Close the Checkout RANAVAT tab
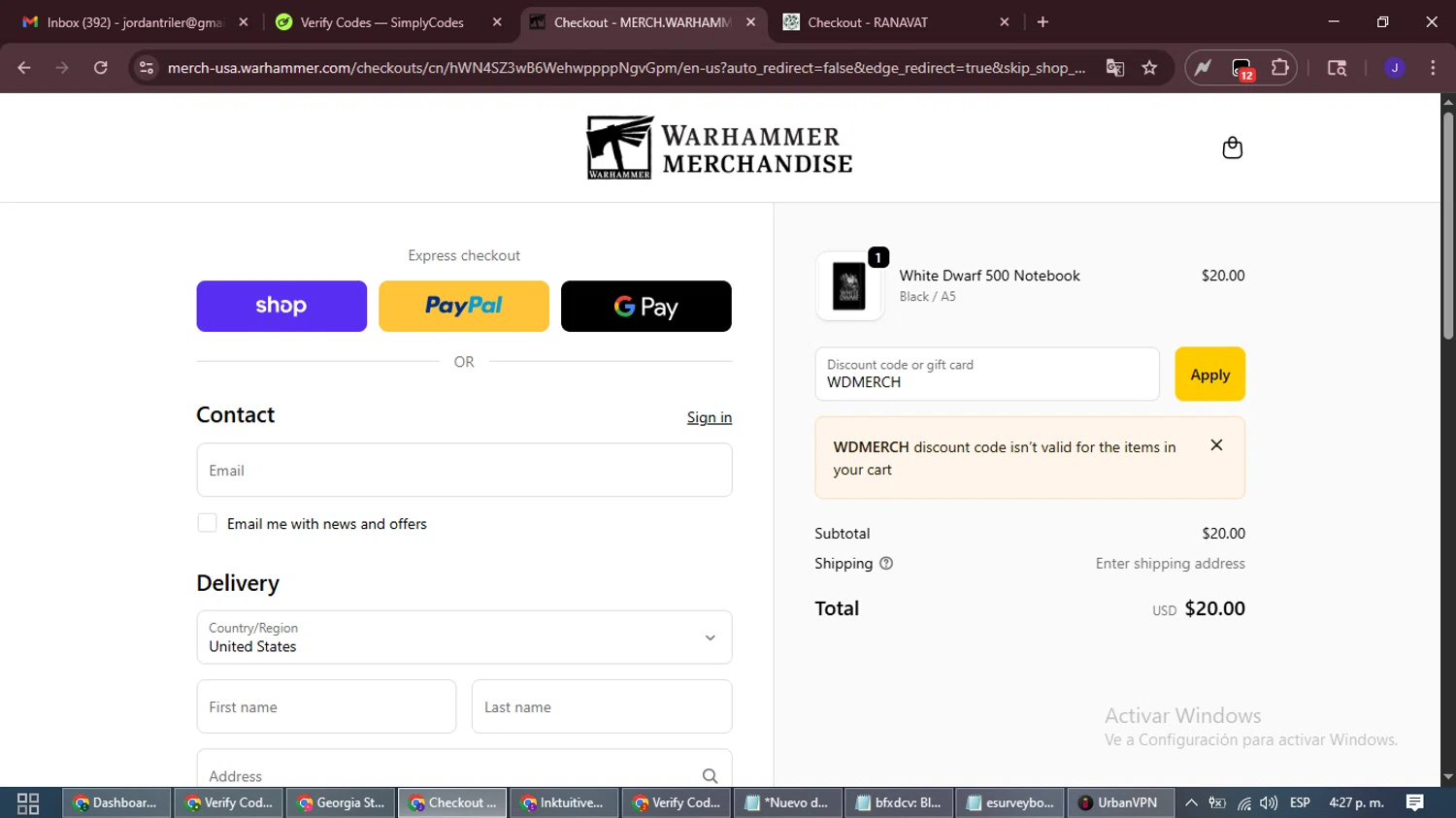Screen dimensions: 1456x818 (1005, 22)
